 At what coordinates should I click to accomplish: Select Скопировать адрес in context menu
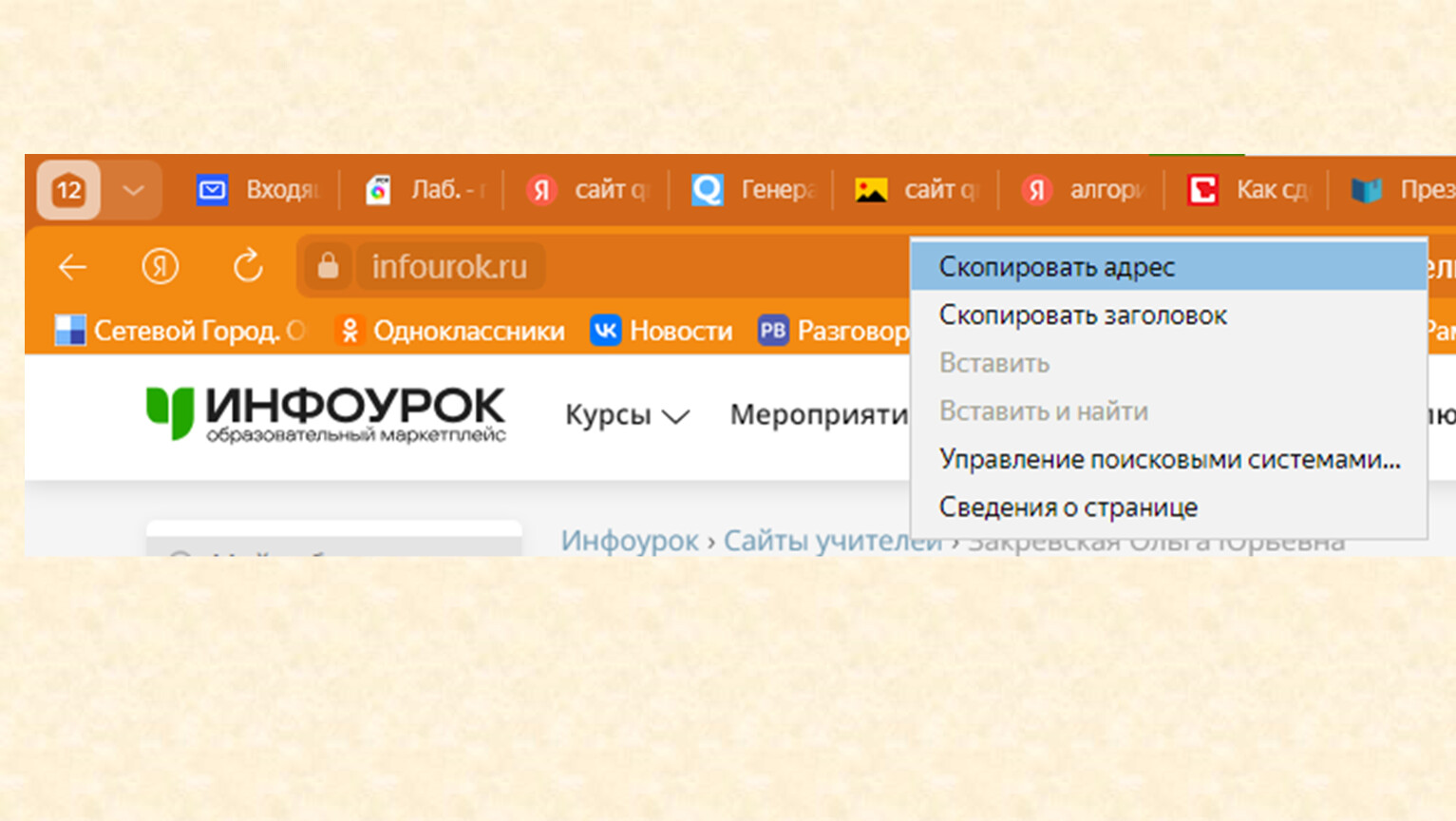pos(1056,267)
